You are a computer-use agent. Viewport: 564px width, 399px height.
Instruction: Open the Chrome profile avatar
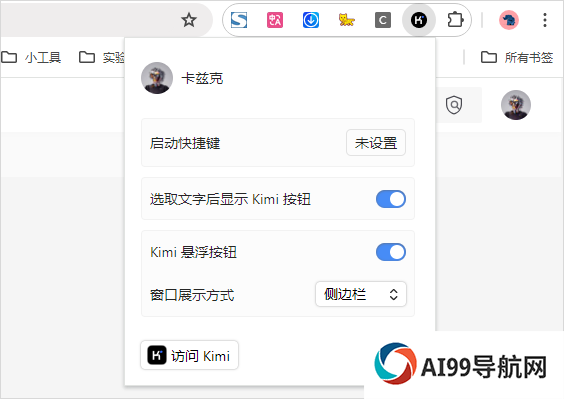(509, 20)
